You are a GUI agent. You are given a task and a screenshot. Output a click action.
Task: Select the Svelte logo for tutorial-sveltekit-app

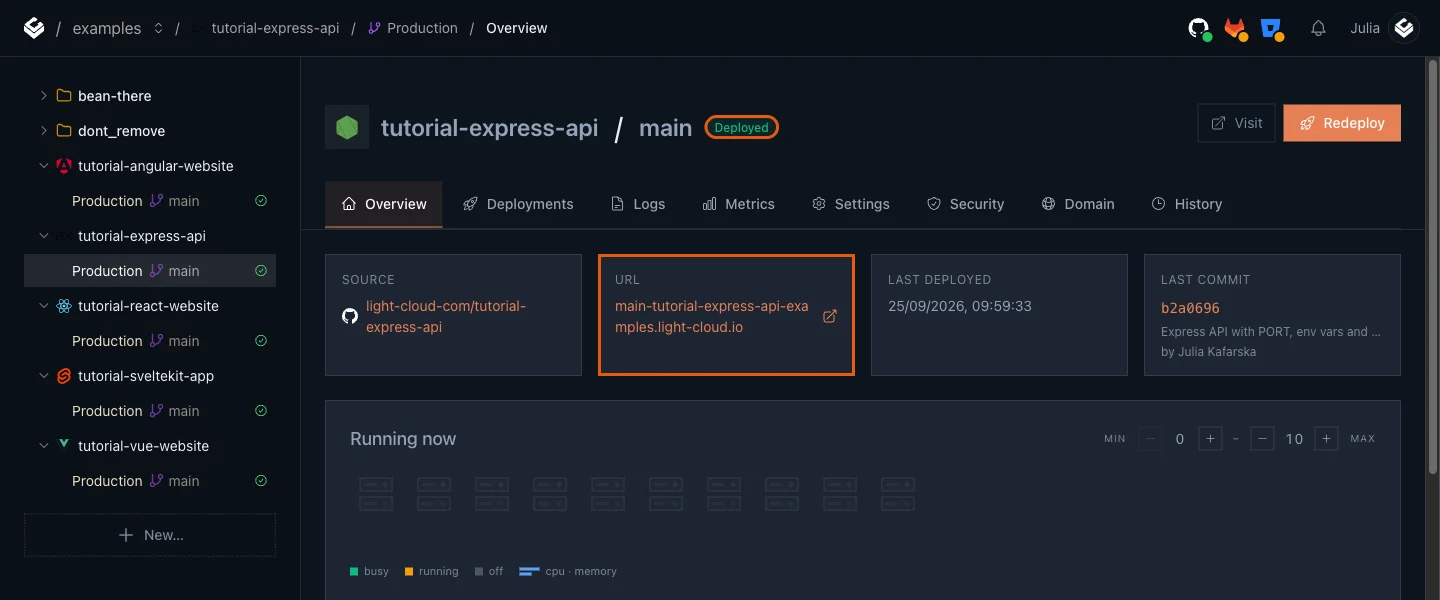[x=64, y=376]
